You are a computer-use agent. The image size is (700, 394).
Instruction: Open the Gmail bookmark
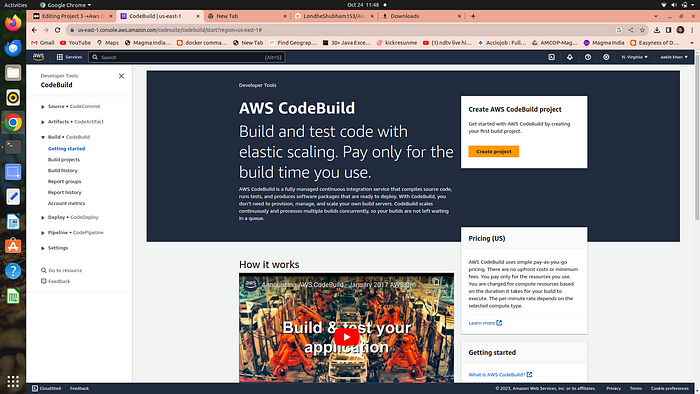43,43
